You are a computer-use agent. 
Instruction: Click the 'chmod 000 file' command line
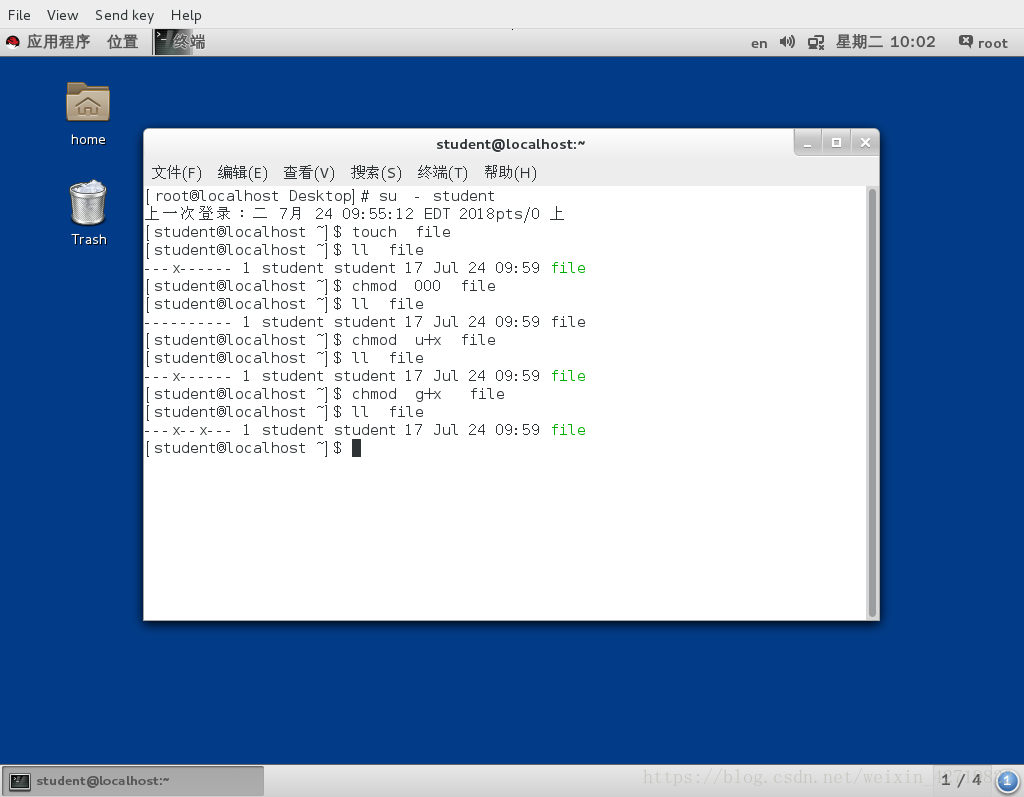[x=320, y=286]
